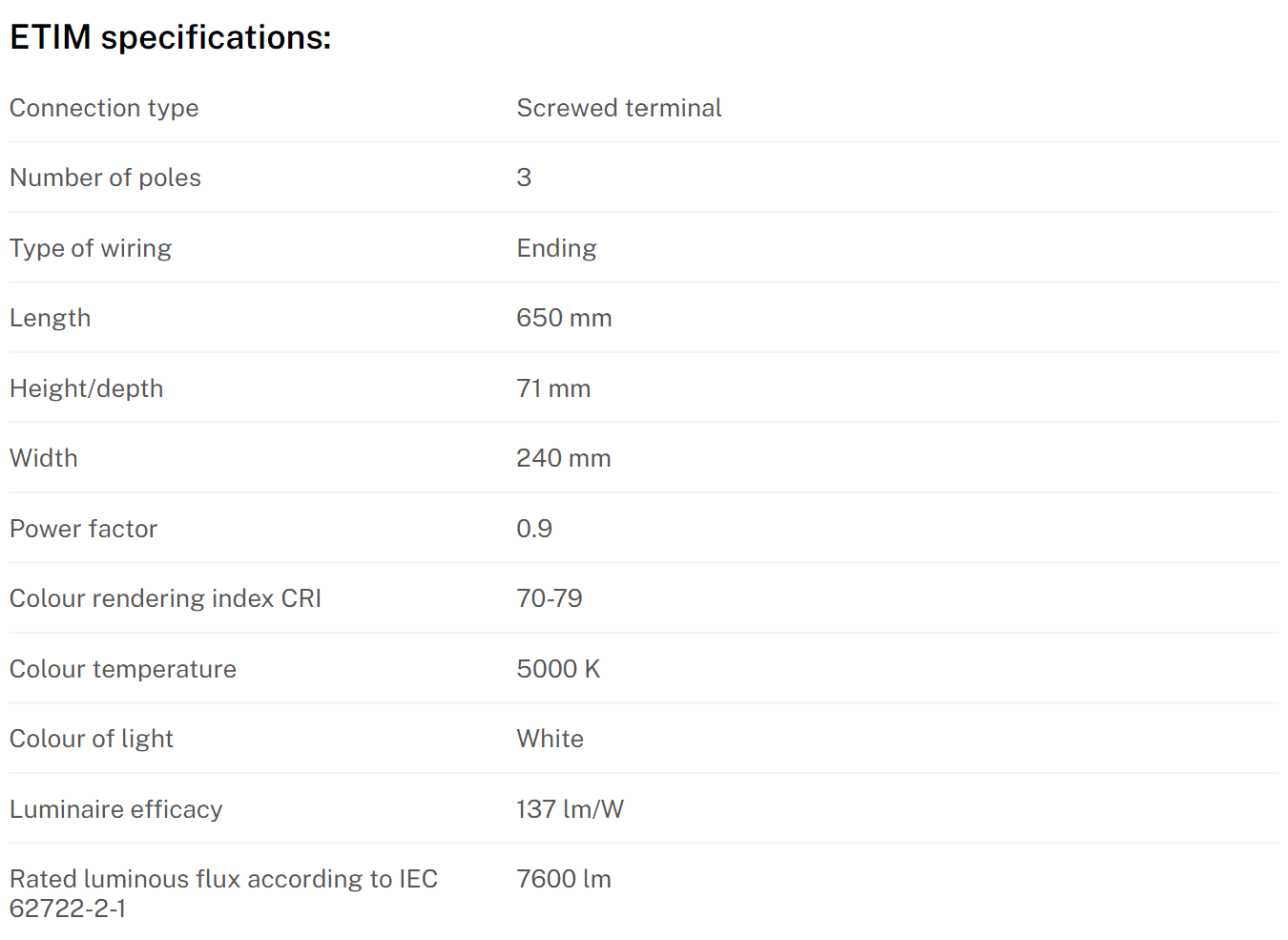Click the Connection type label
The image size is (1288, 940).
[x=104, y=108]
